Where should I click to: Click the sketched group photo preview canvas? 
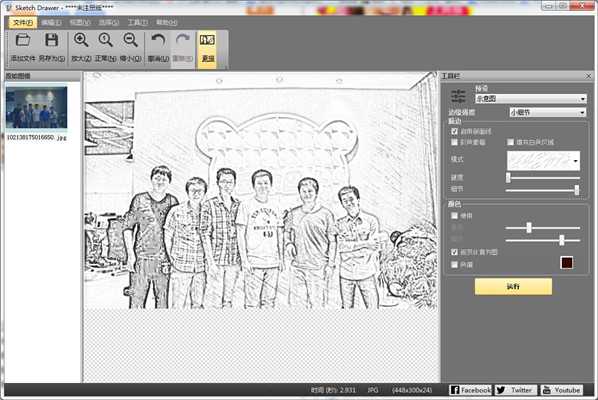pyautogui.click(x=260, y=191)
